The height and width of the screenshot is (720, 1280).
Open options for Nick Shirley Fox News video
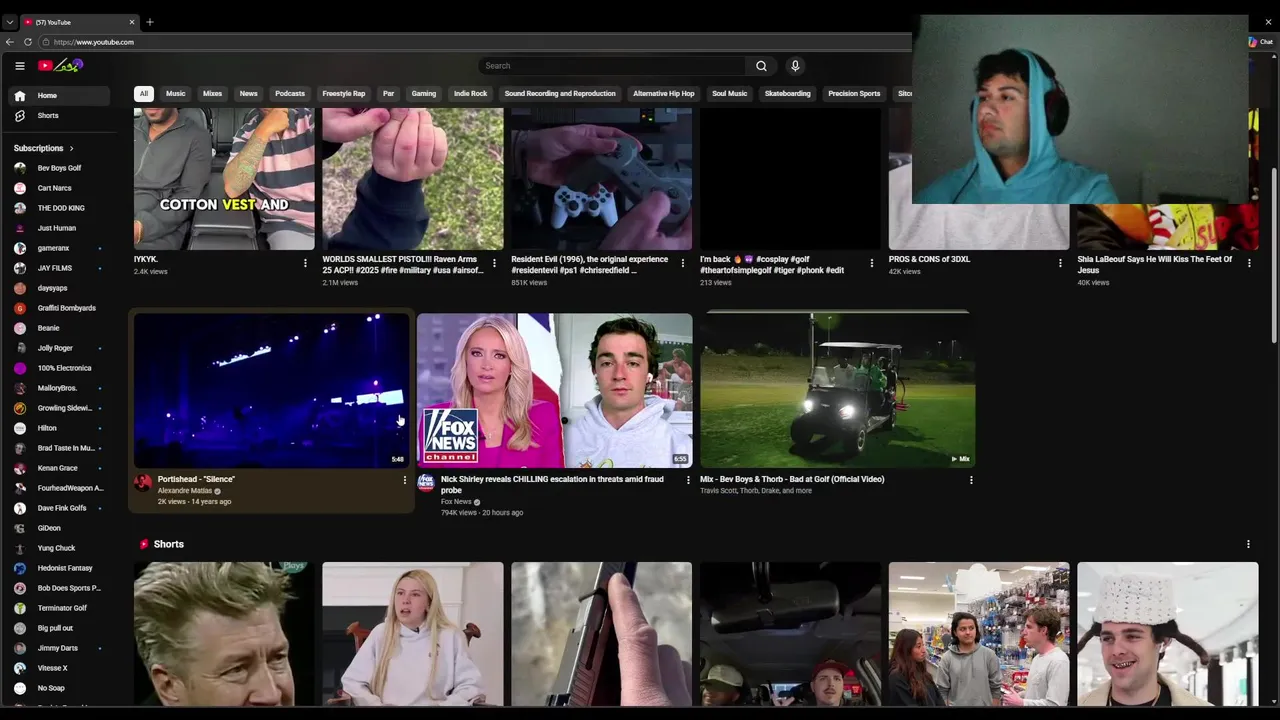[x=688, y=480]
